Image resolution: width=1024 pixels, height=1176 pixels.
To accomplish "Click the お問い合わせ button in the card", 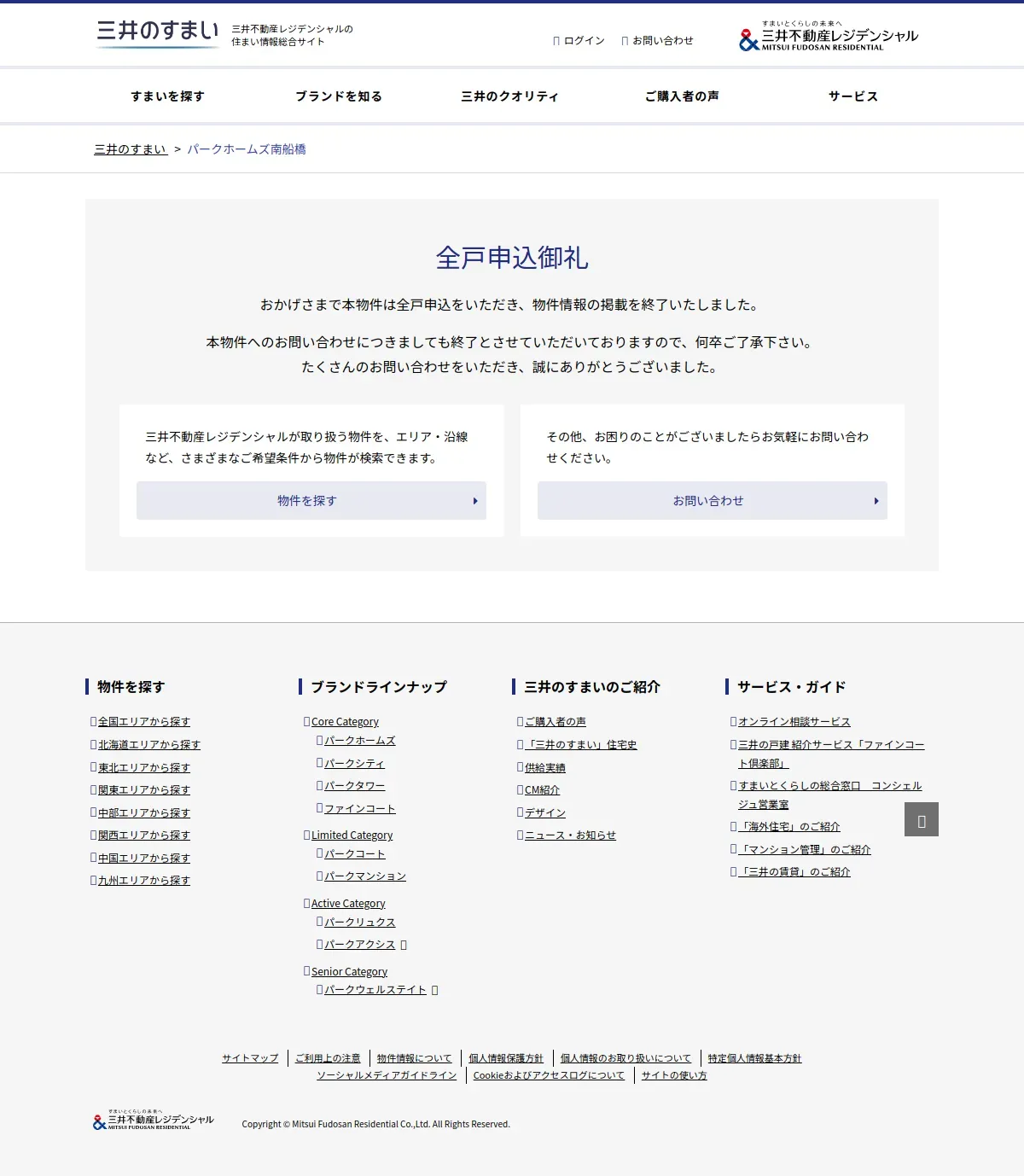I will click(713, 501).
